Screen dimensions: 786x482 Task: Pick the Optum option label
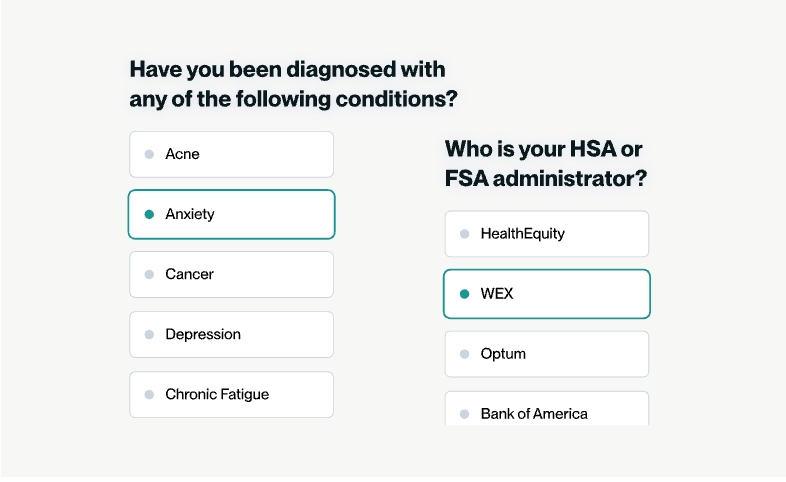(503, 354)
